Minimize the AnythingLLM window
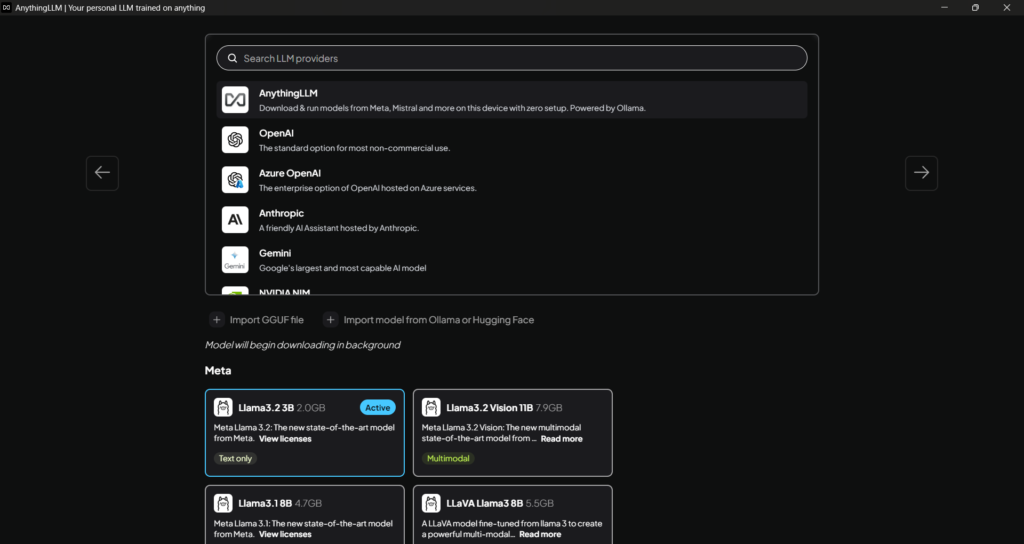Screen dimensions: 1024x544 tap(944, 8)
